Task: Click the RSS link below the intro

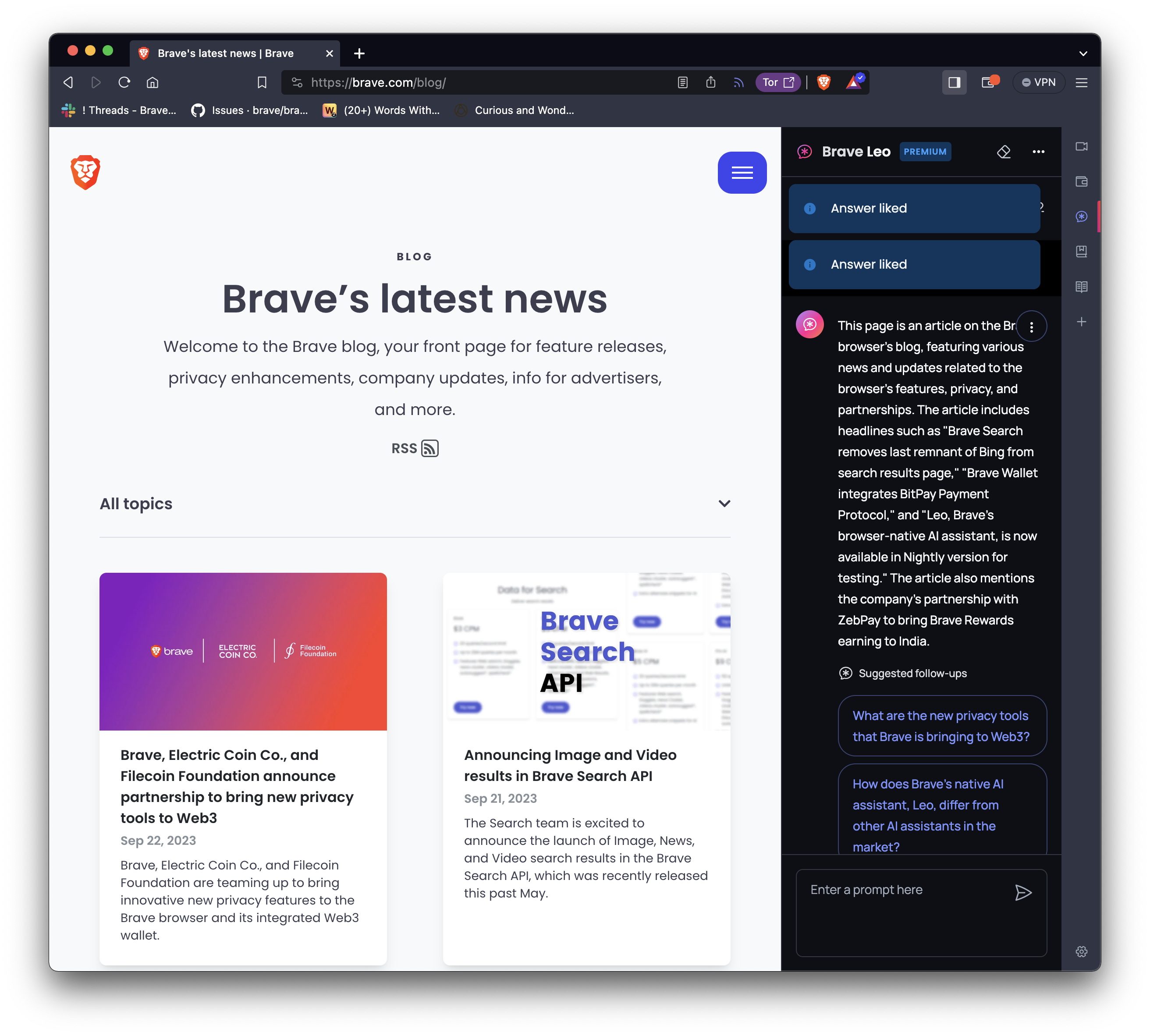Action: [x=415, y=449]
